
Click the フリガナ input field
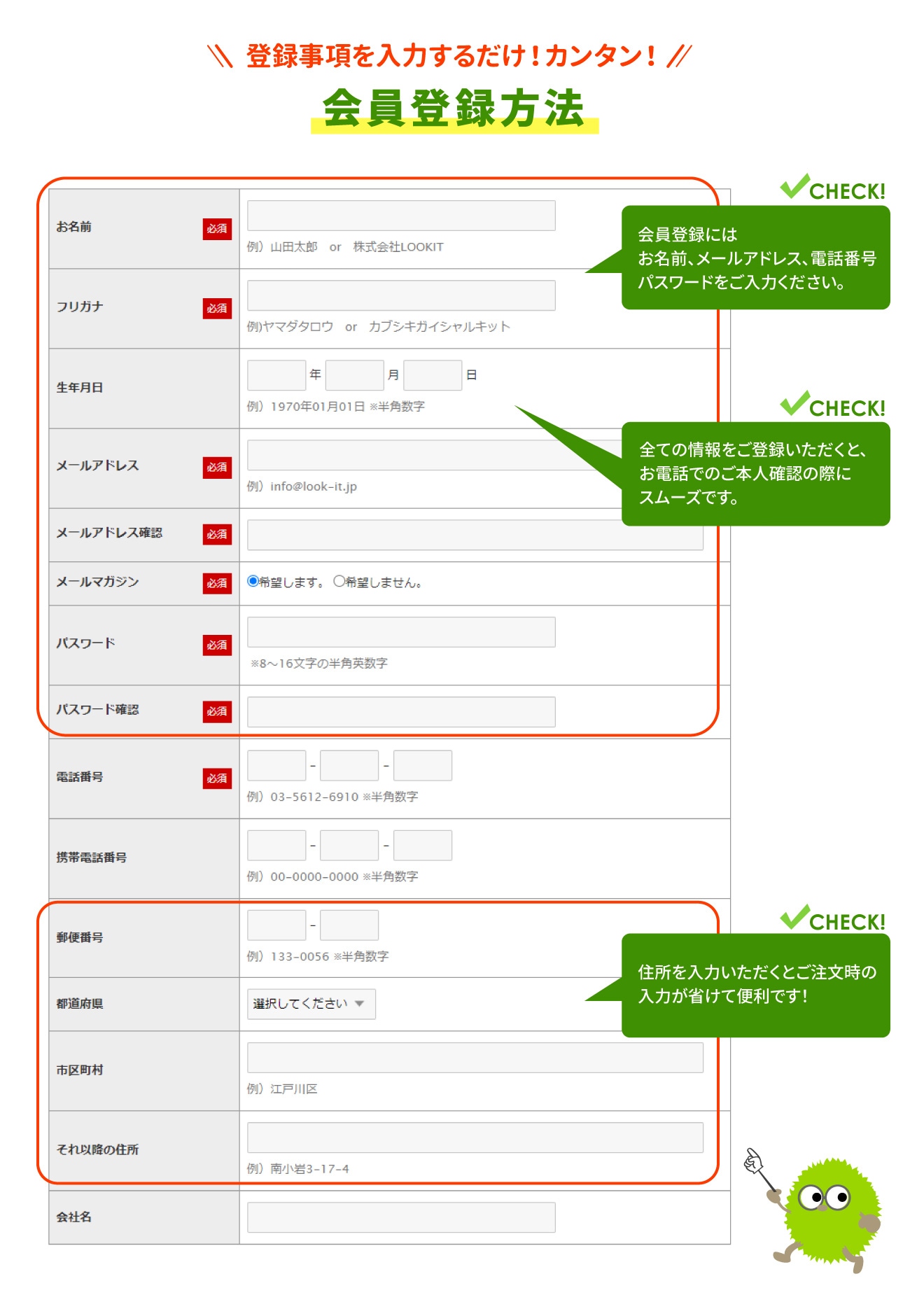pos(401,295)
